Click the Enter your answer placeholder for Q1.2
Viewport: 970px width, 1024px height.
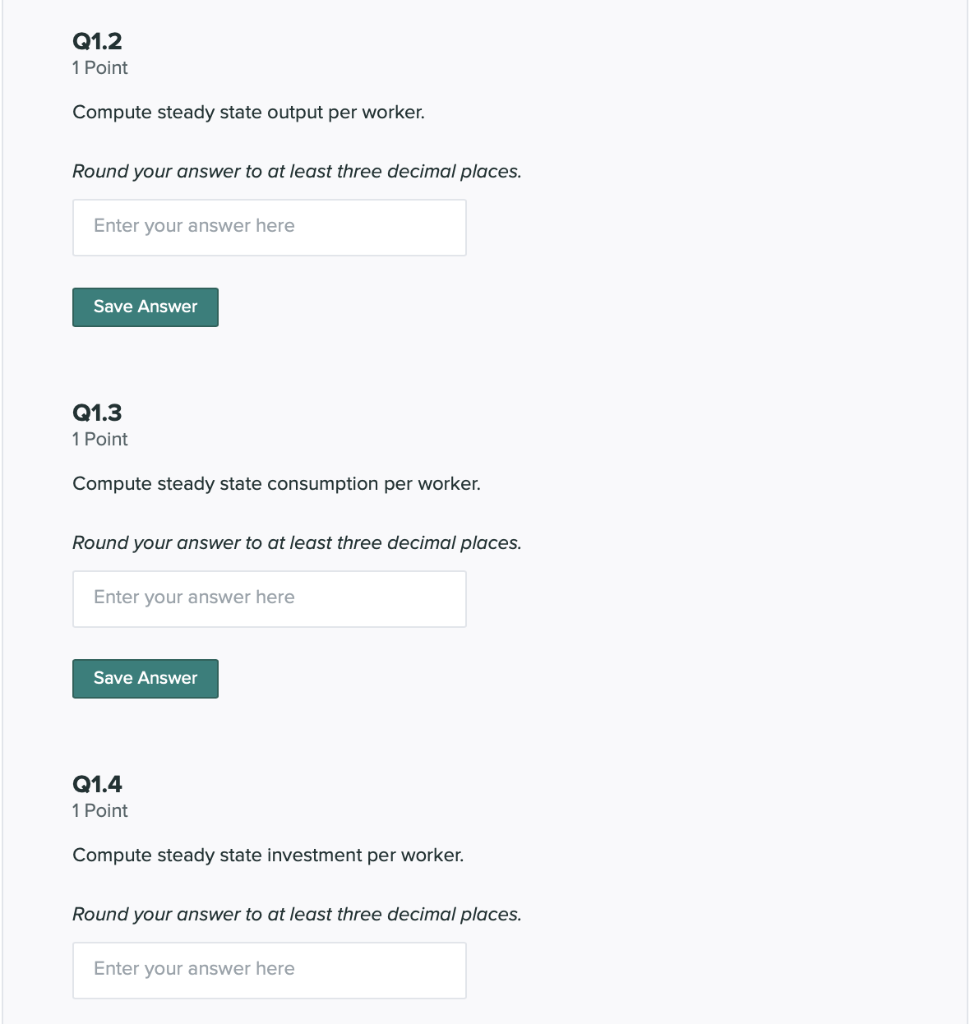[x=192, y=226]
